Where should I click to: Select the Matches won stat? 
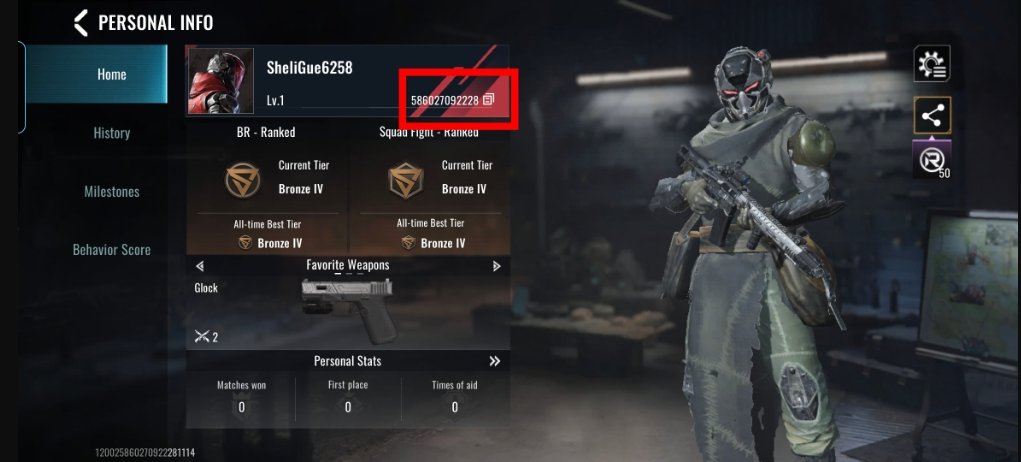(x=242, y=396)
